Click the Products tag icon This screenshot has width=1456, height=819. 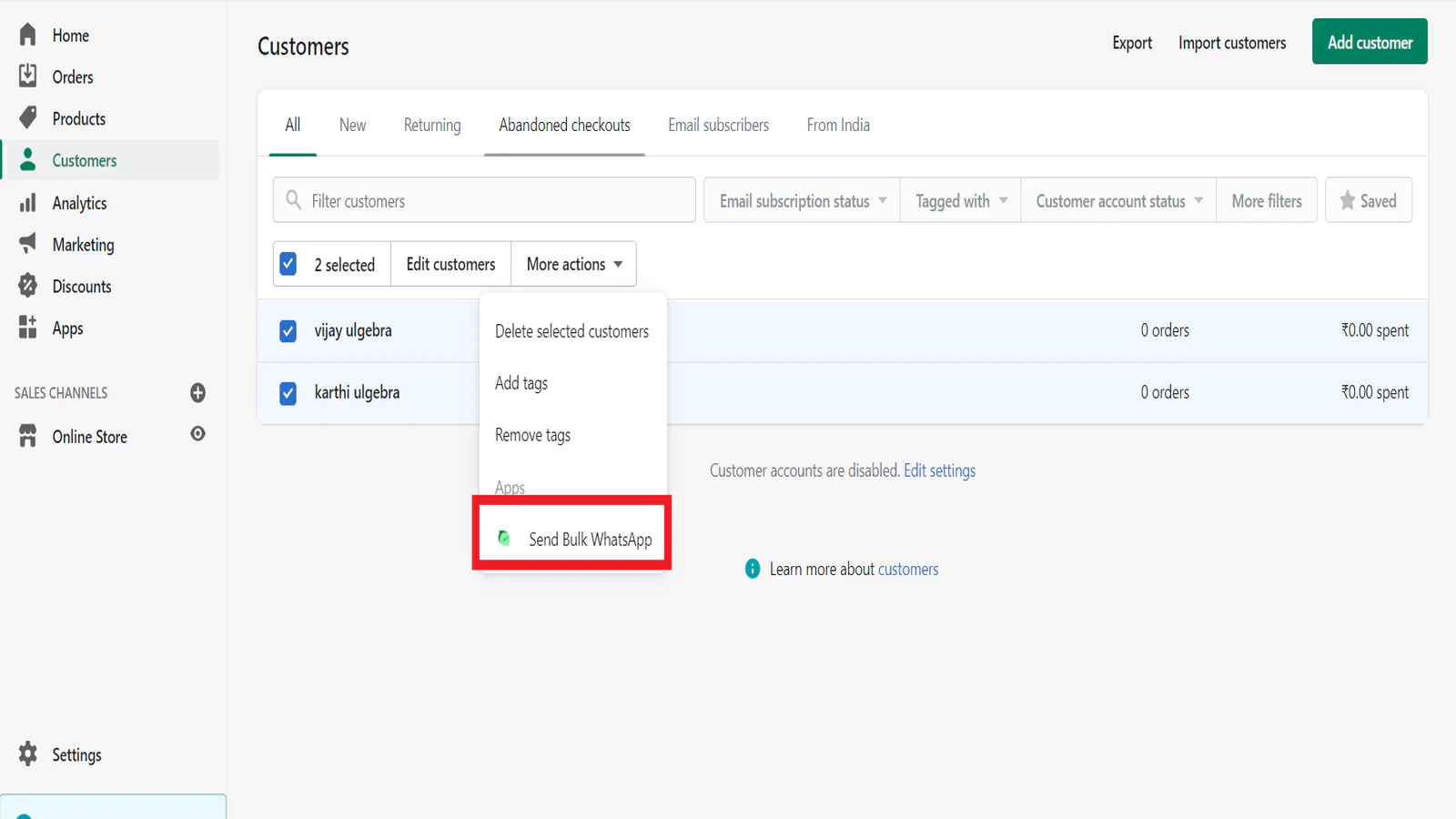pyautogui.click(x=28, y=118)
